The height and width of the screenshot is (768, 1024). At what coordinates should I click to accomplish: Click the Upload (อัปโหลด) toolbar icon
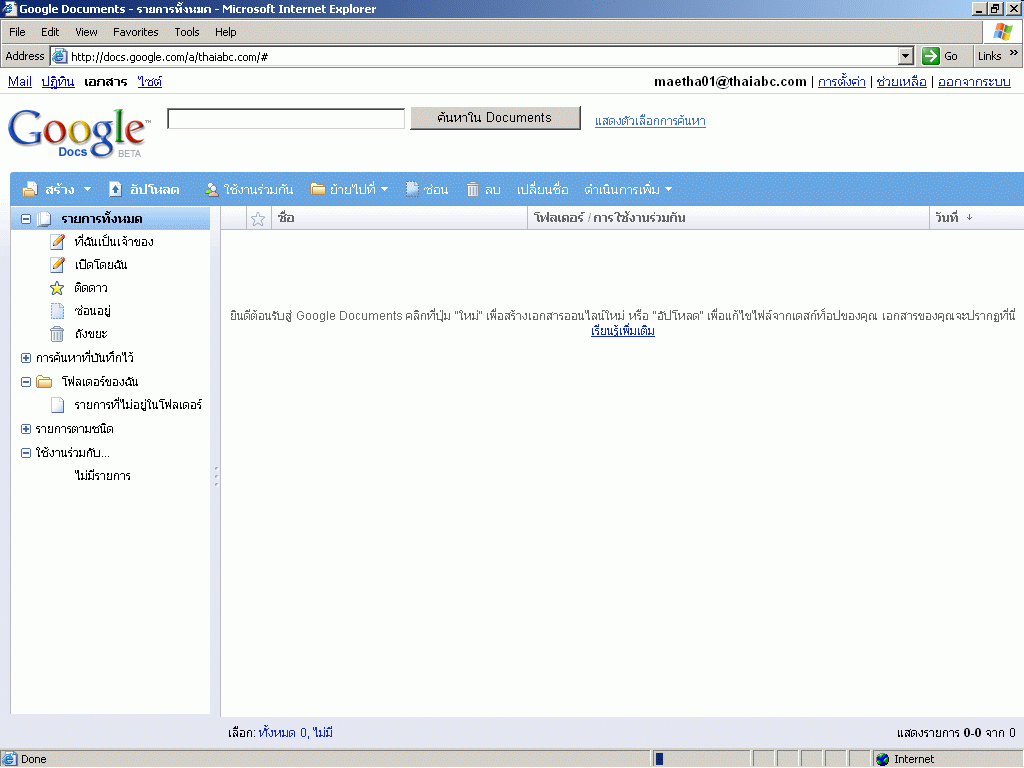click(x=116, y=189)
